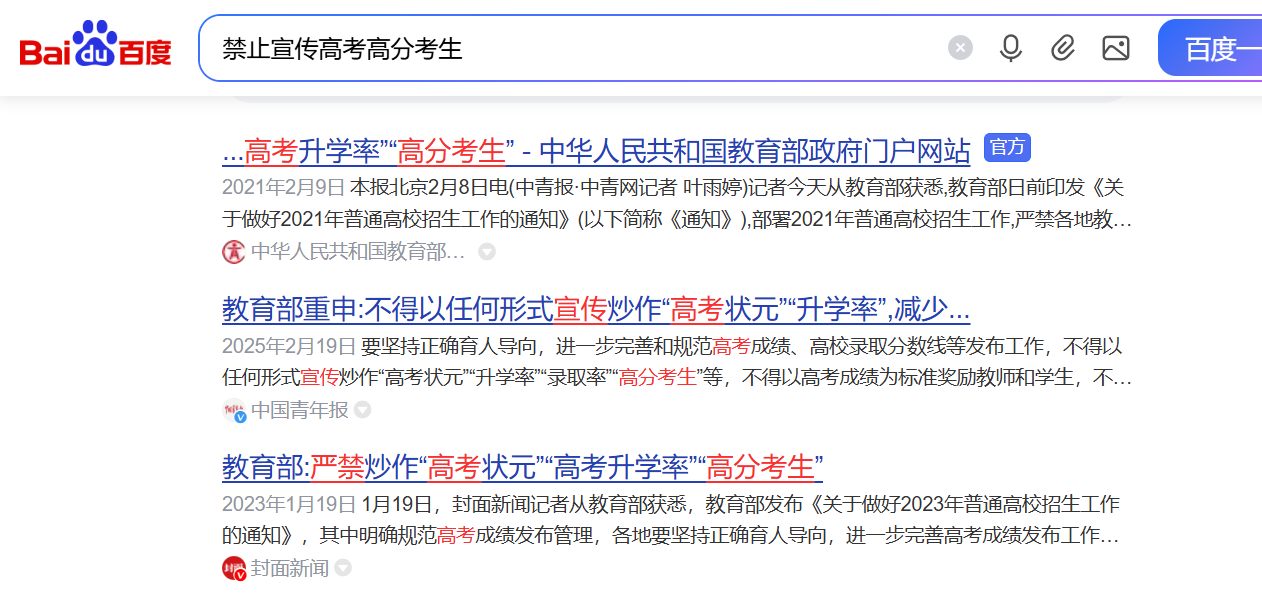Open the 中国青年报 source link

pos(299,410)
